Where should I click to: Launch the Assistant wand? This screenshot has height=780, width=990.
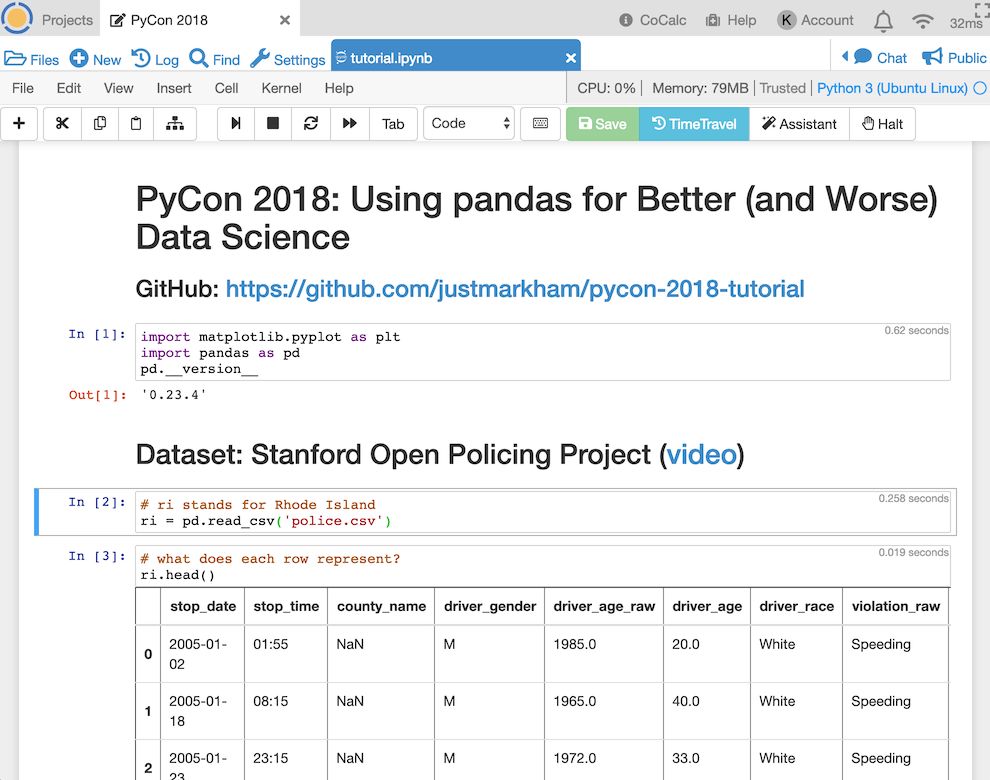tap(799, 124)
